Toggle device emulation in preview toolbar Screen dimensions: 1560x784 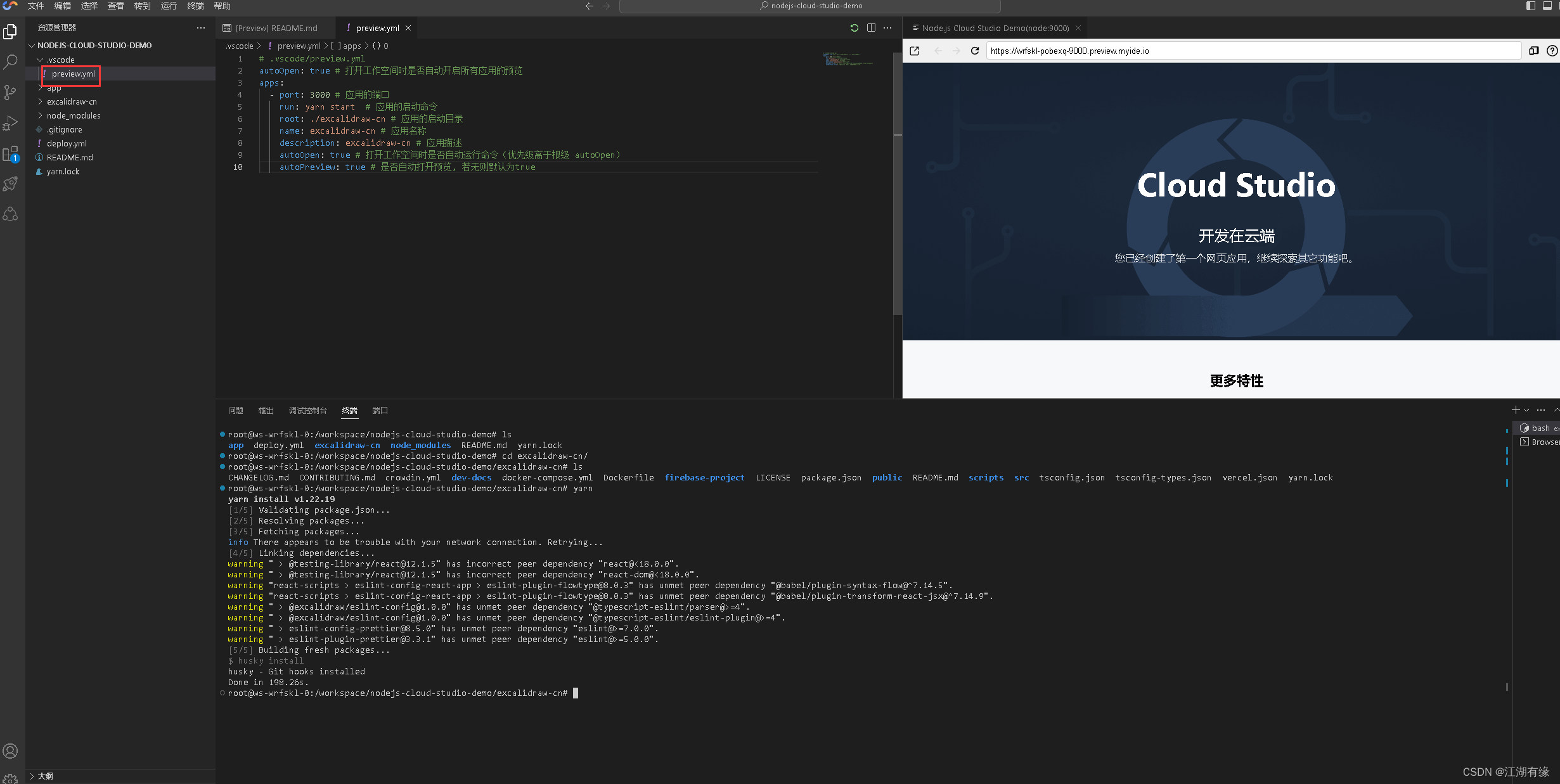pyautogui.click(x=1533, y=51)
